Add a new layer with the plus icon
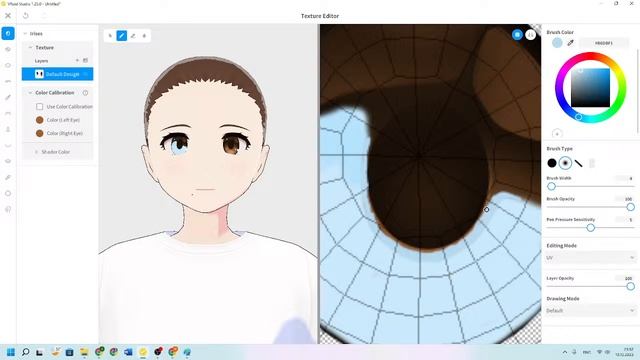This screenshot has height=360, width=640. tap(77, 60)
